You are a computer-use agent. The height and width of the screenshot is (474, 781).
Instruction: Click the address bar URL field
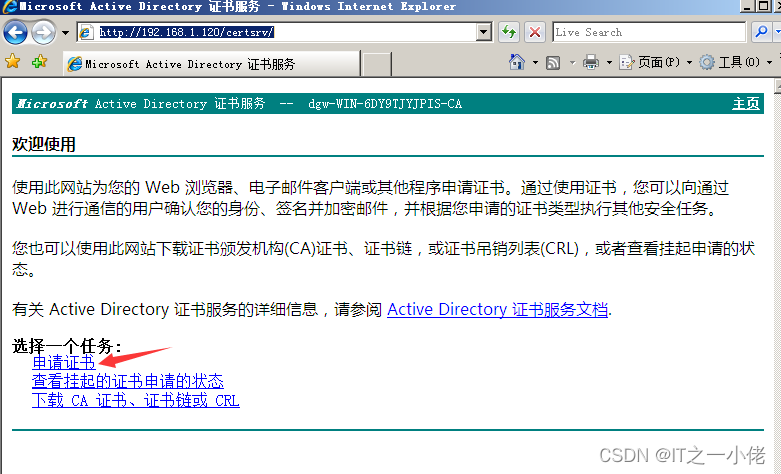[285, 32]
